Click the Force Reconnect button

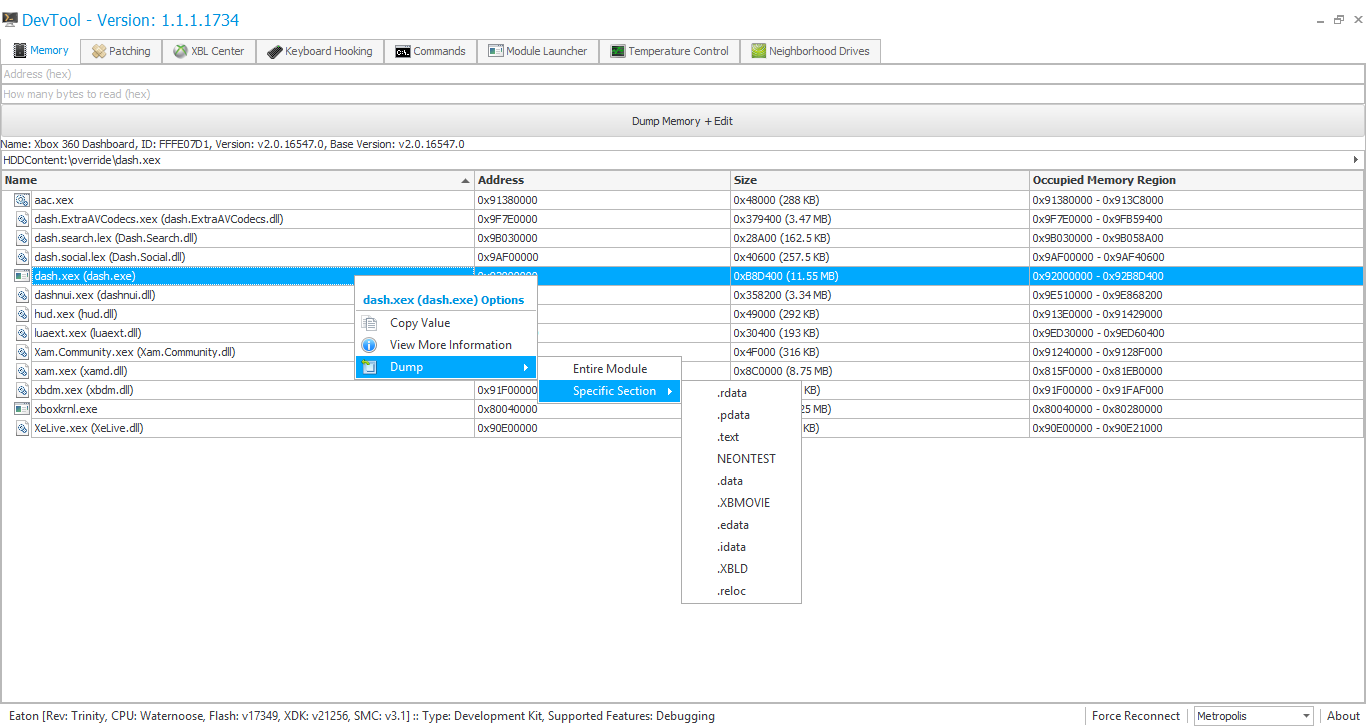tap(1136, 716)
